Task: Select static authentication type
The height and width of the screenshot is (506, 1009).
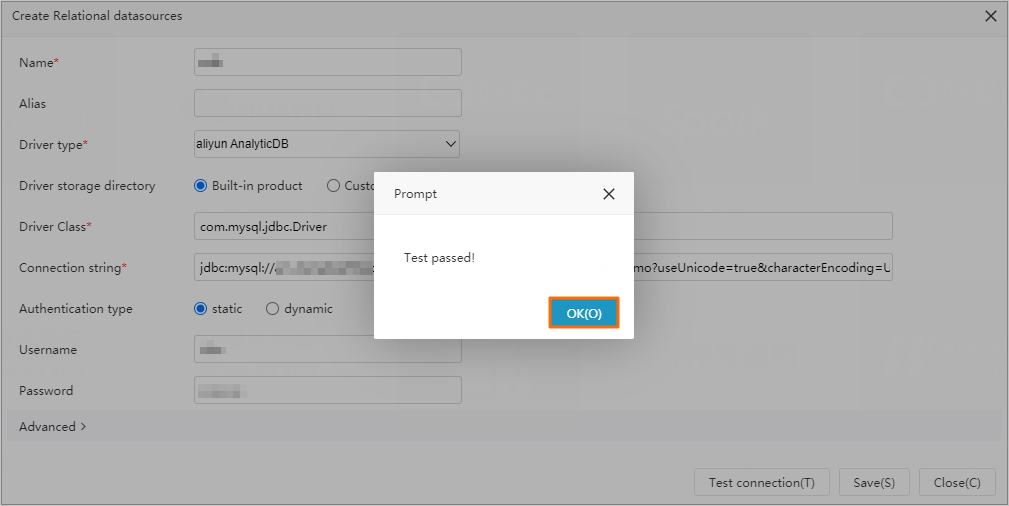Action: click(201, 309)
